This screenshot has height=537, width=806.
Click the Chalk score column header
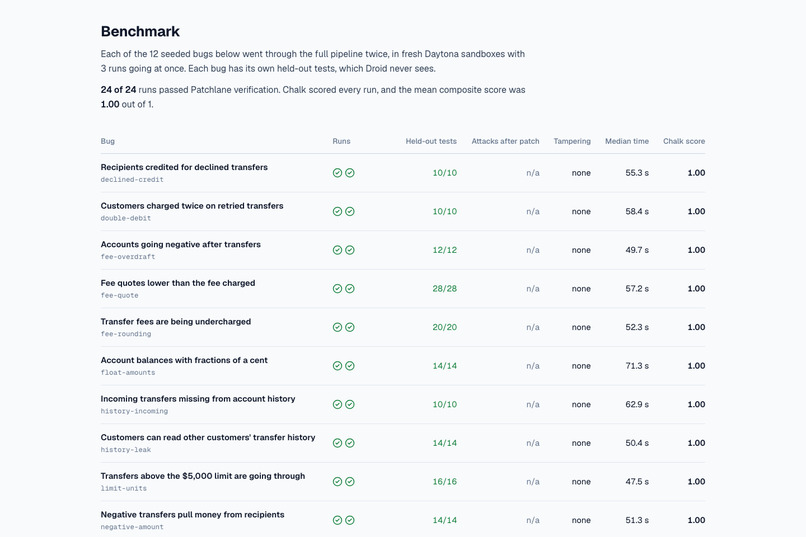(684, 141)
